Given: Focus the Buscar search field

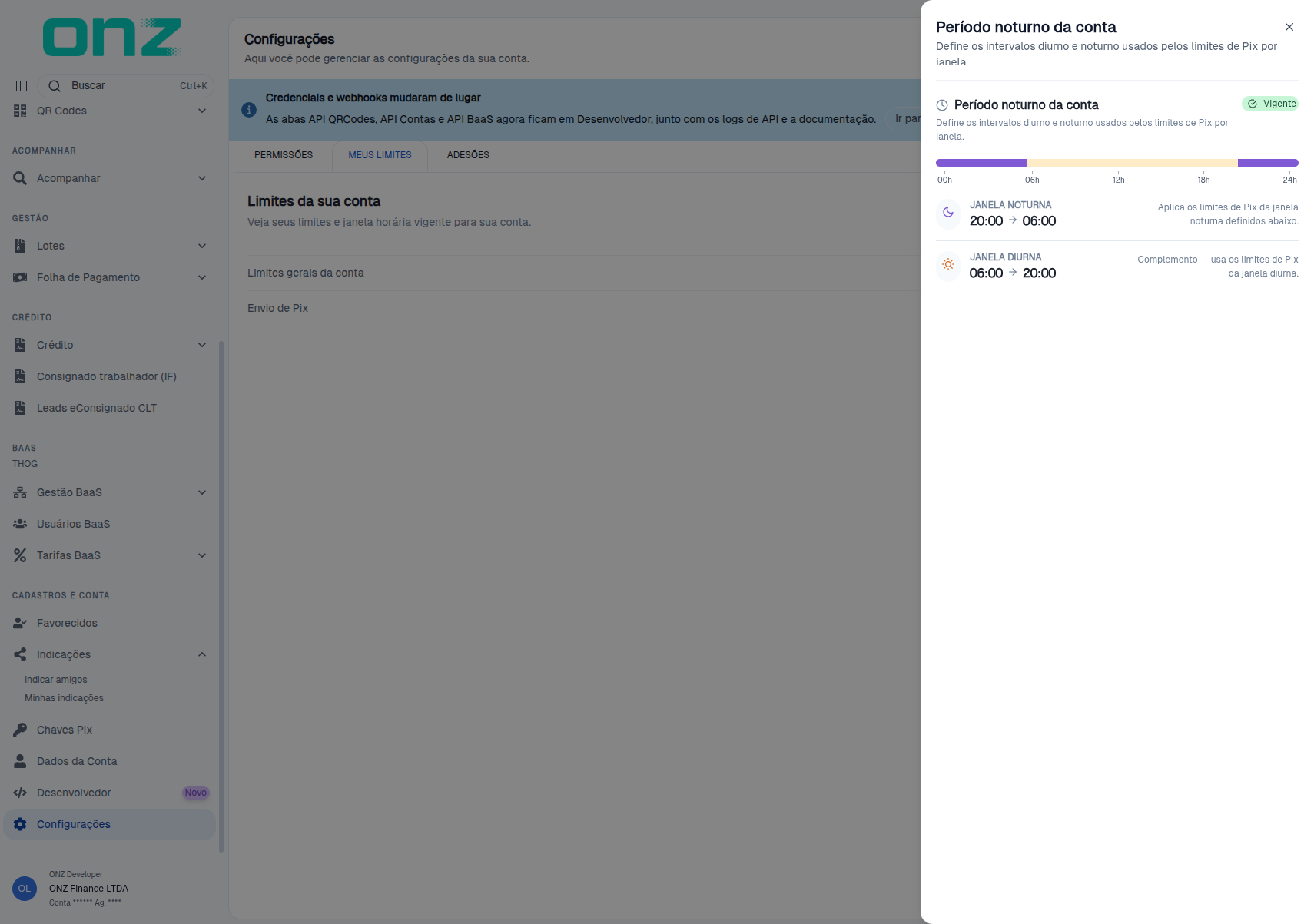Looking at the screenshot, I should pos(126,86).
